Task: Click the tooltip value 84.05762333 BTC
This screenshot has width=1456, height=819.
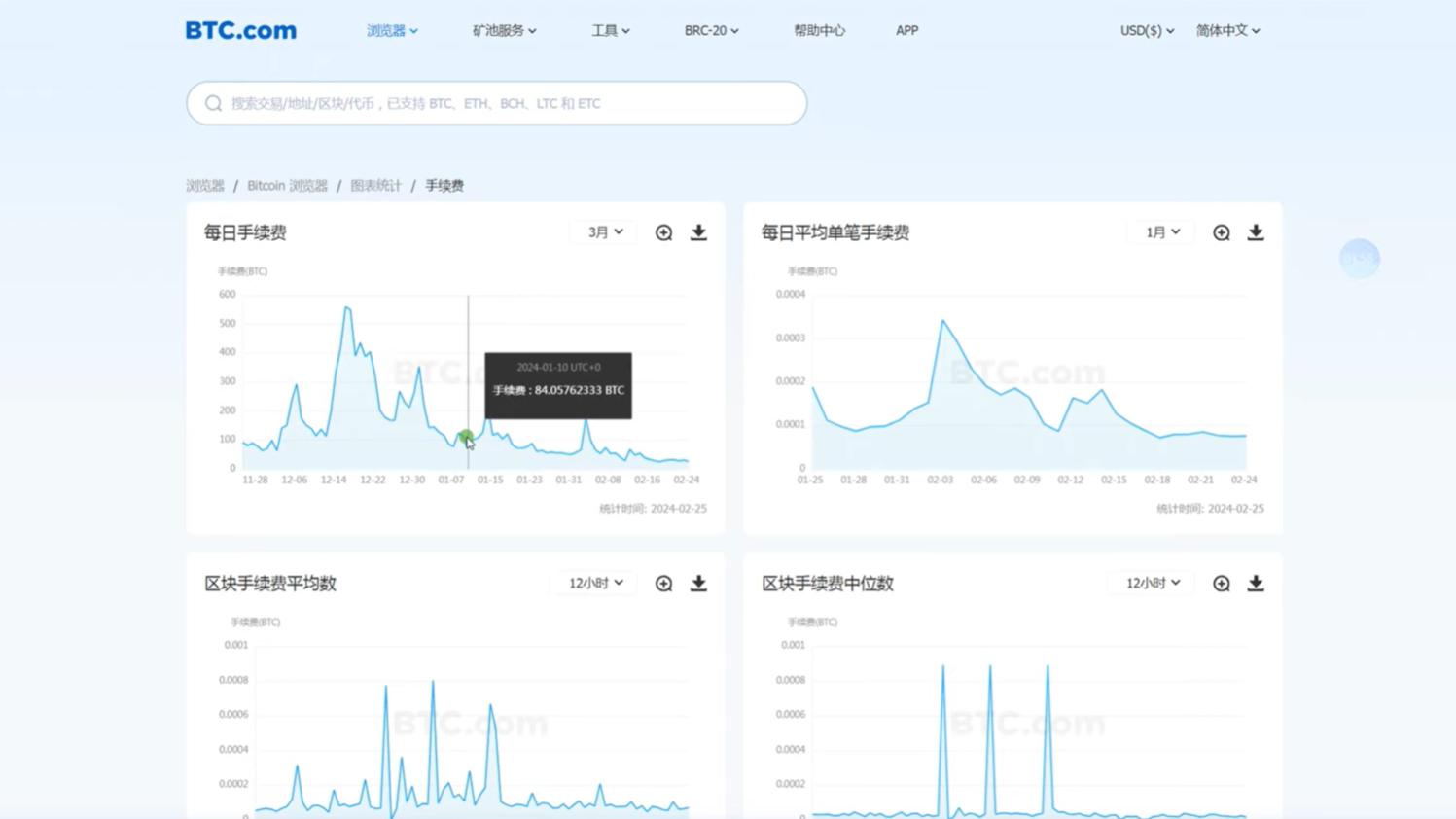Action: (580, 390)
